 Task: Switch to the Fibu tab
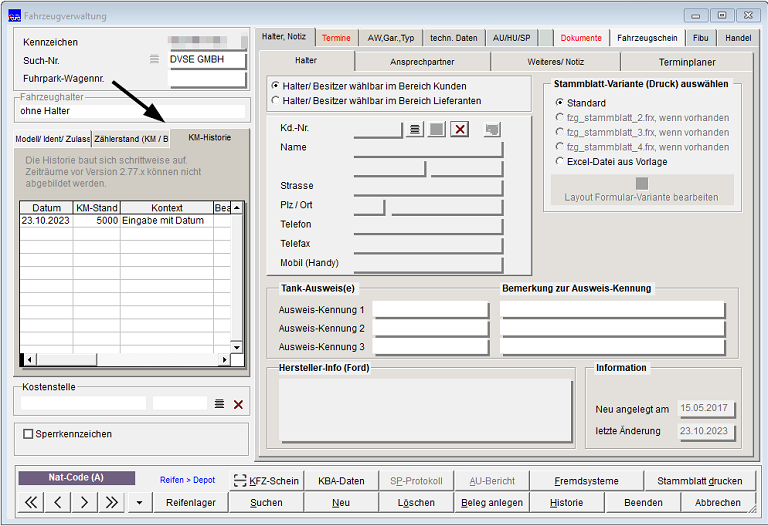click(700, 38)
